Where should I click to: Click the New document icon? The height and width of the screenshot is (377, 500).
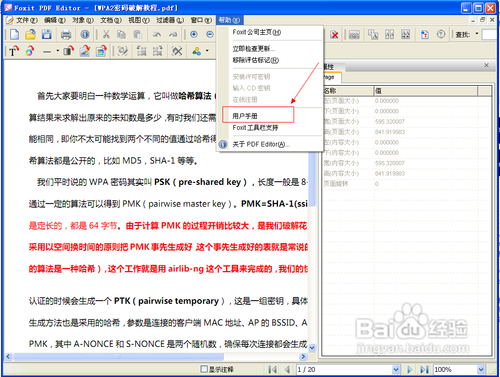click(x=14, y=34)
